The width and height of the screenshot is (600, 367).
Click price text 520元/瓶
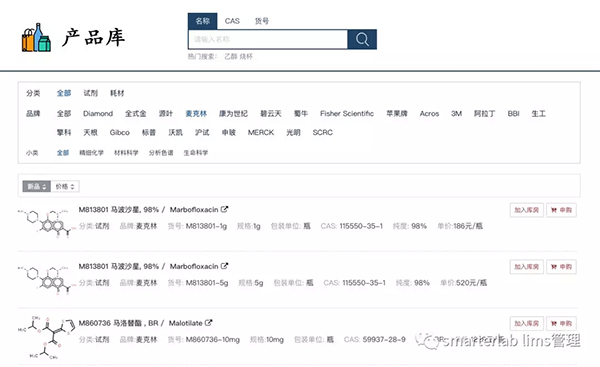(471, 283)
